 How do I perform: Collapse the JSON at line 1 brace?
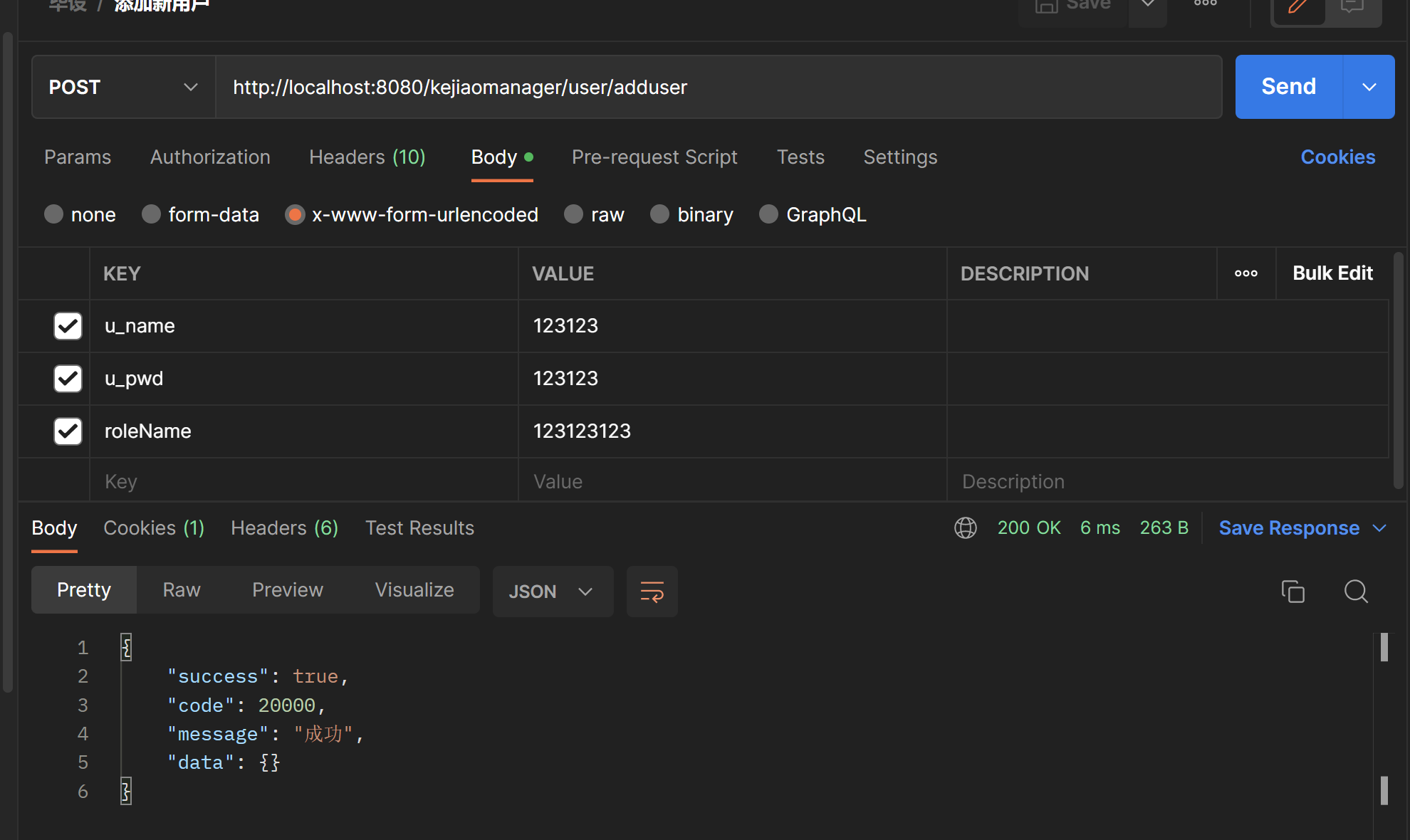click(126, 647)
